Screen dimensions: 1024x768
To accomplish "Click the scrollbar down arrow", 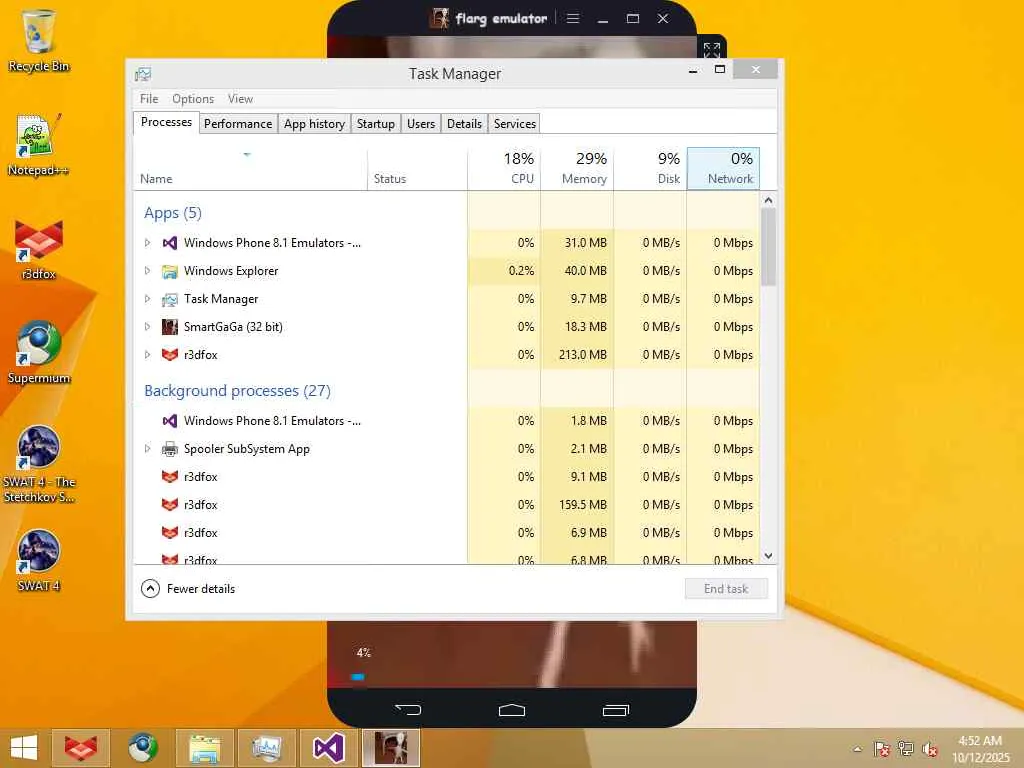I will click(x=769, y=556).
